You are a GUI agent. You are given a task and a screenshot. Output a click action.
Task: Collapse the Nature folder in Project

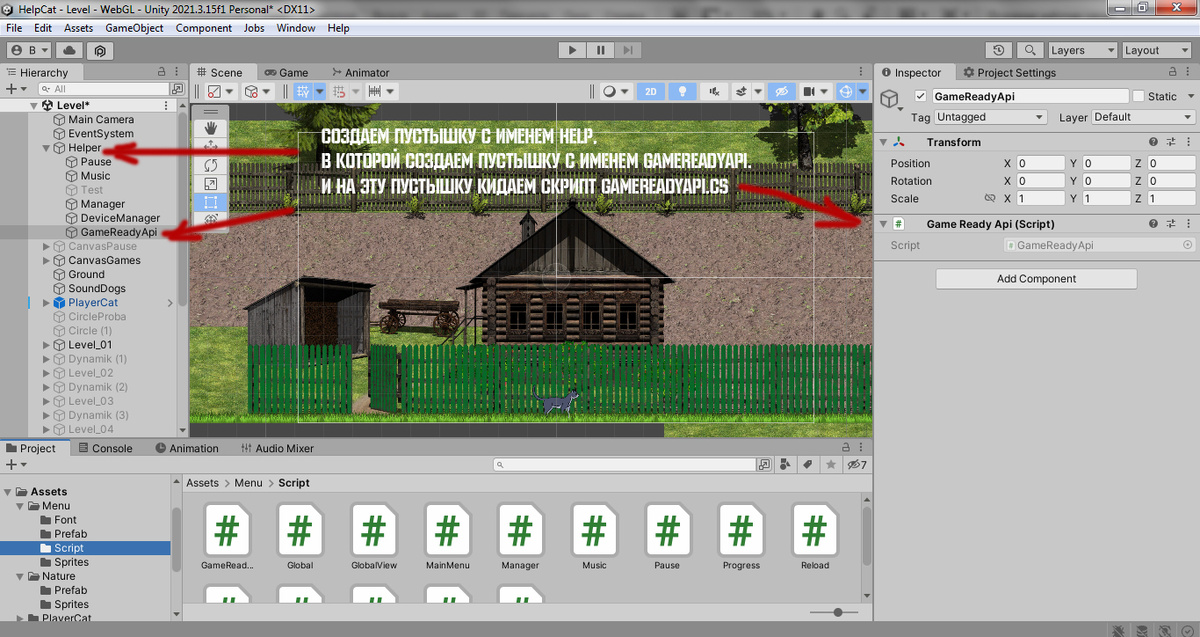pos(20,577)
